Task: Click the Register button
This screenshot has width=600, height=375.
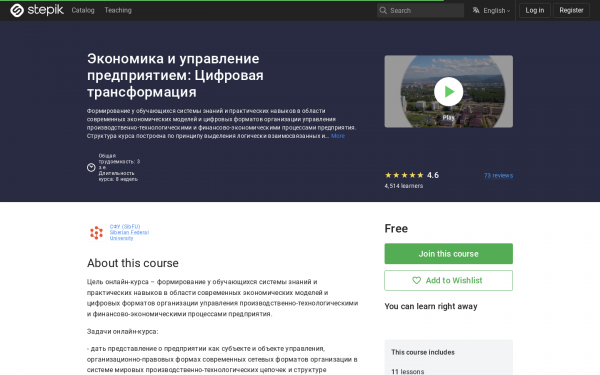Action: [x=571, y=10]
